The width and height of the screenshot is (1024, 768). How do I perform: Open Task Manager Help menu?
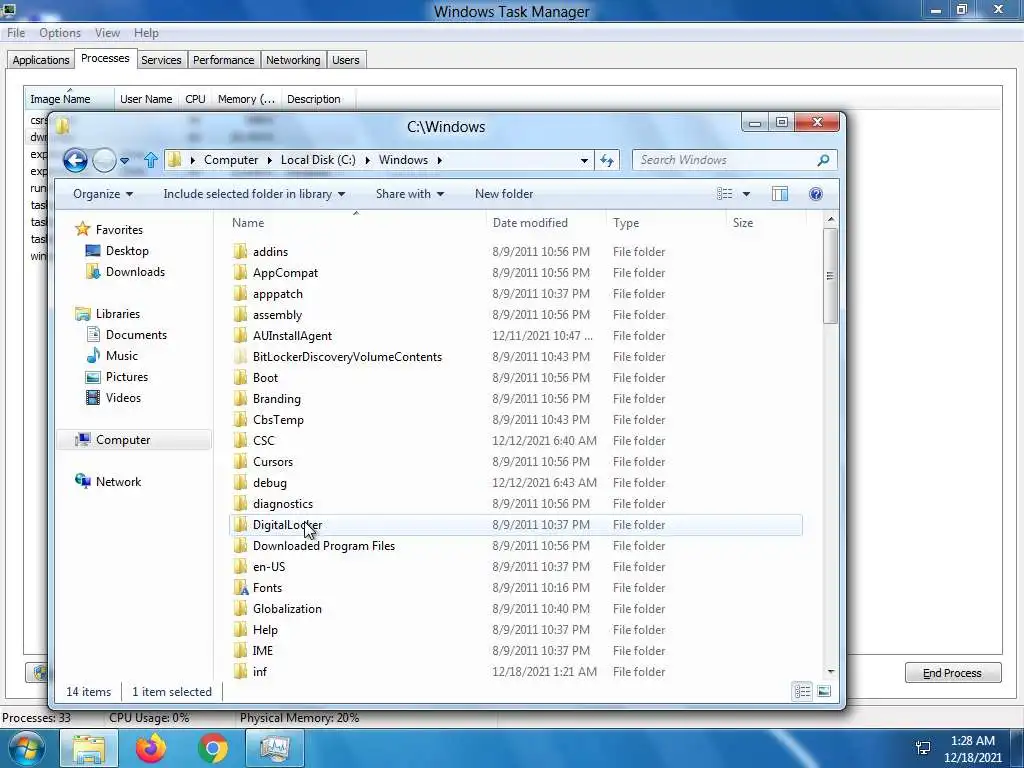click(146, 33)
